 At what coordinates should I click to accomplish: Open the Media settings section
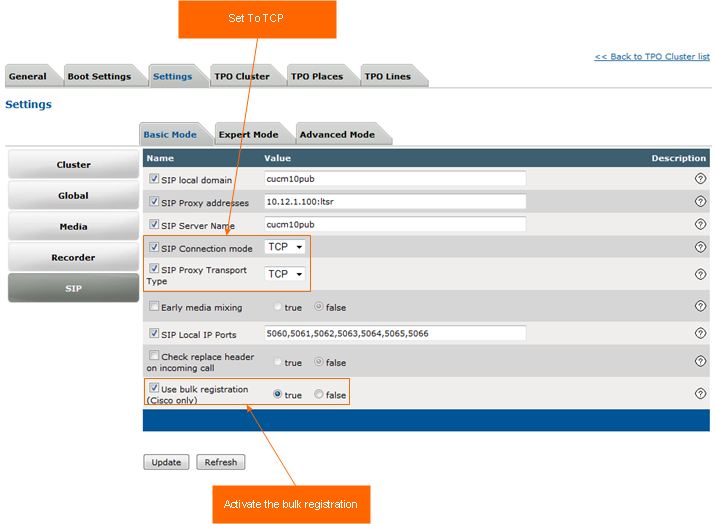click(74, 226)
